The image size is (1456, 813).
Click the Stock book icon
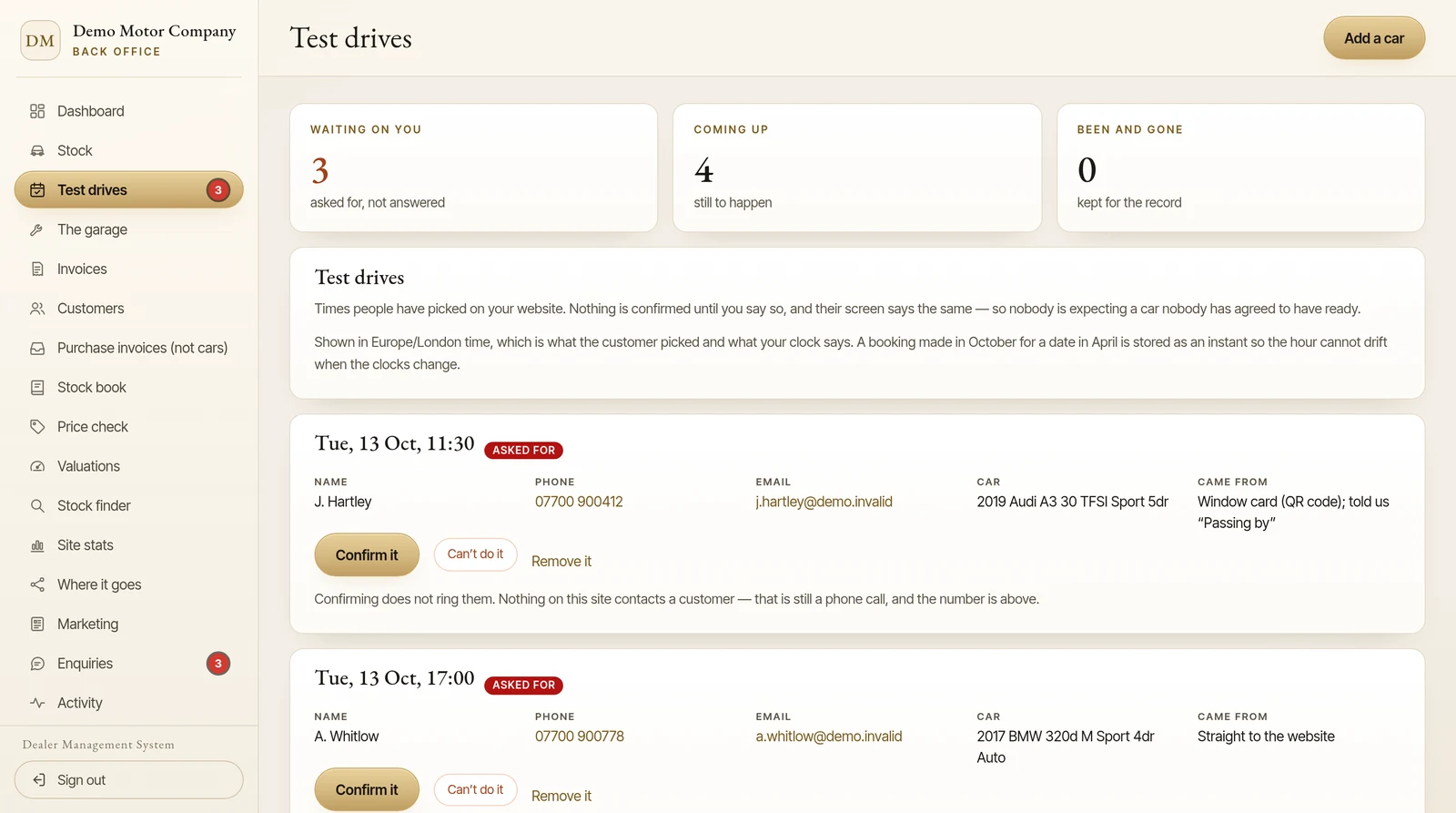37,387
